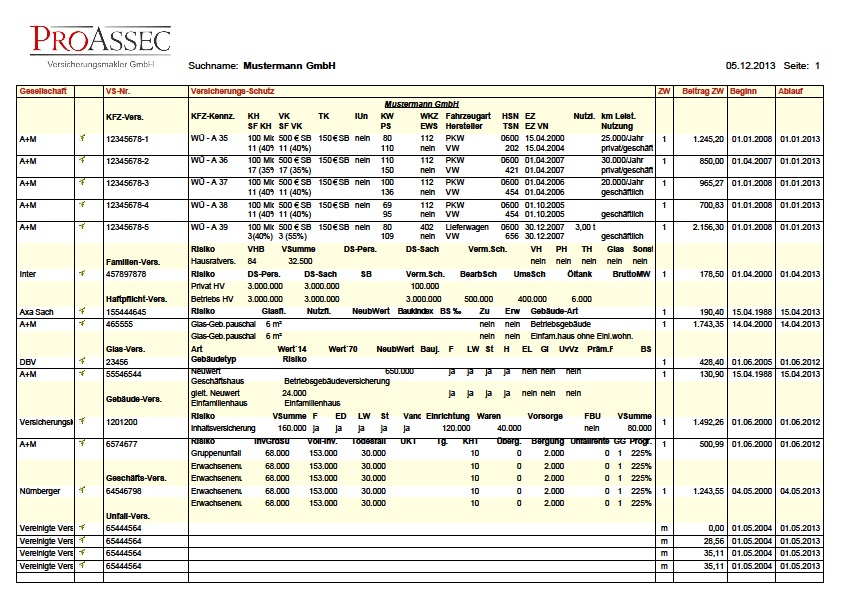The image size is (842, 595).
Task: Click the Betriebsgebäudeversicherung entry
Action: (x=337, y=381)
